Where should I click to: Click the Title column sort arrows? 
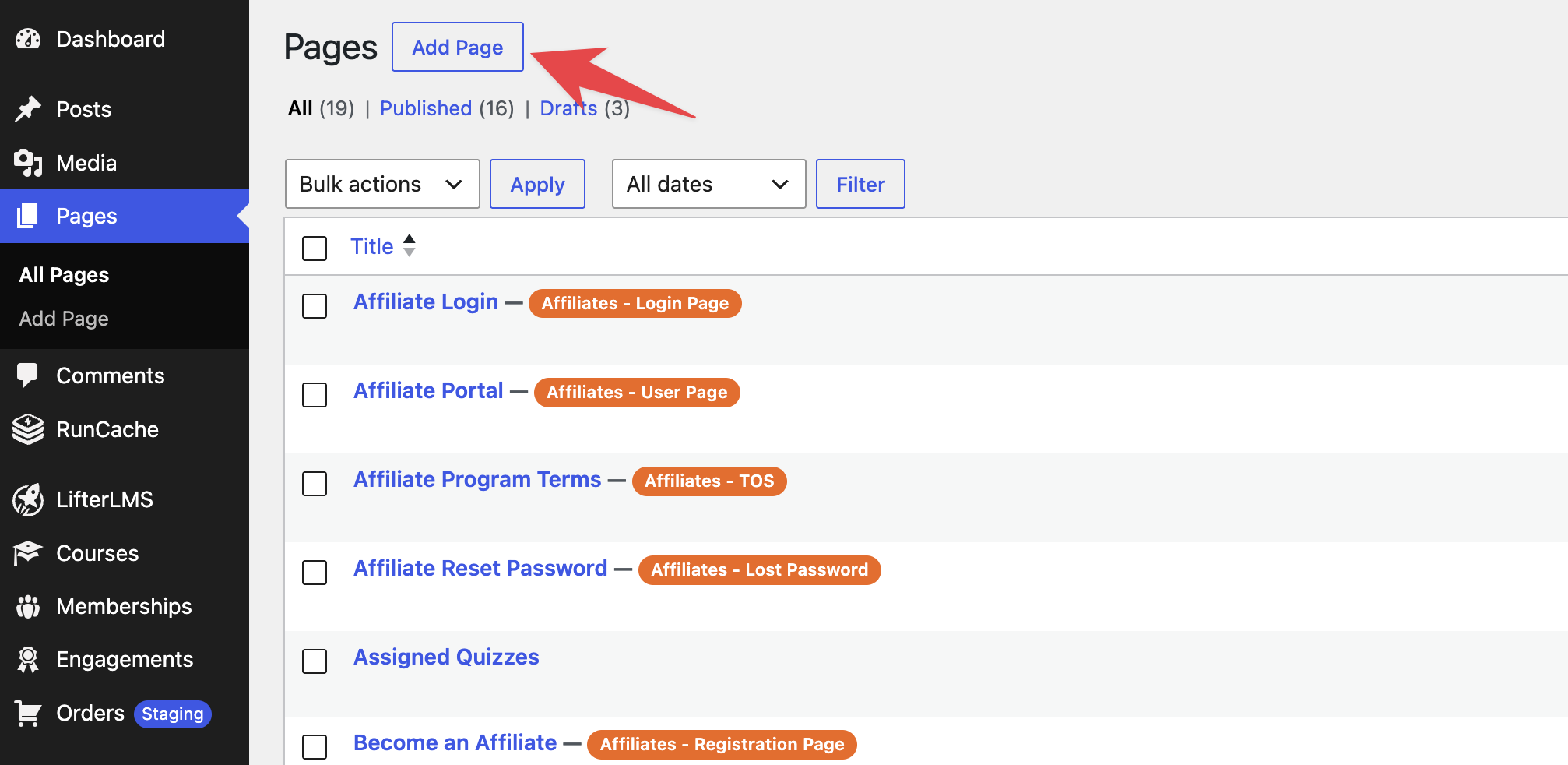tap(410, 246)
